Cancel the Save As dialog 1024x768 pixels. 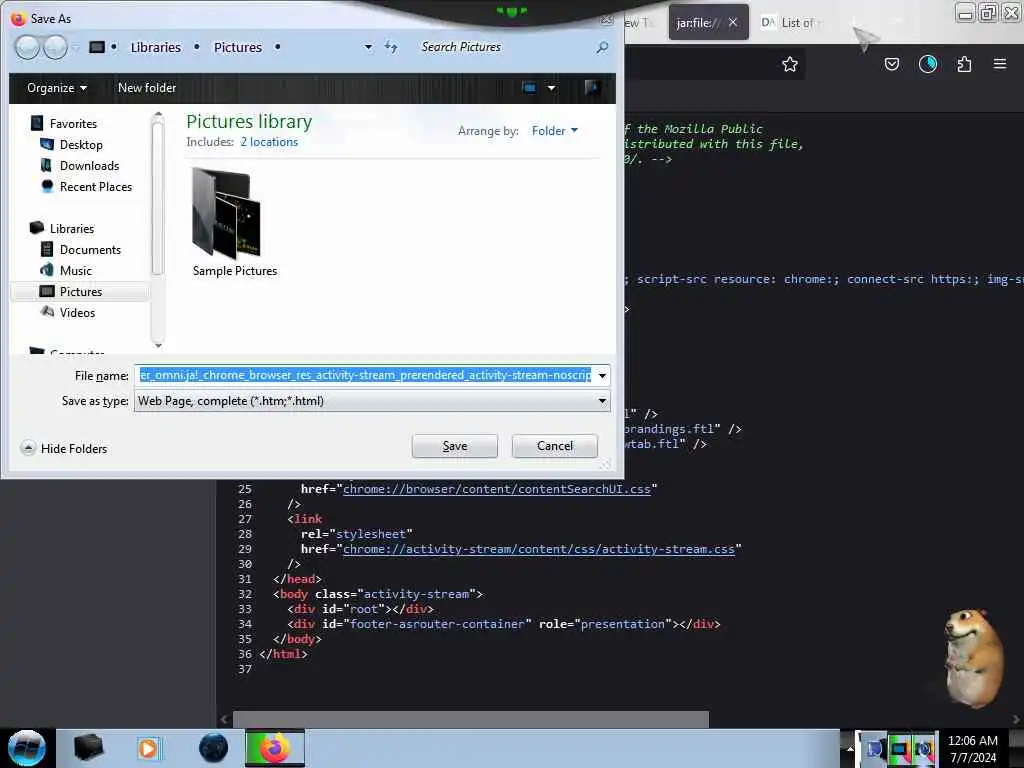[x=554, y=446]
